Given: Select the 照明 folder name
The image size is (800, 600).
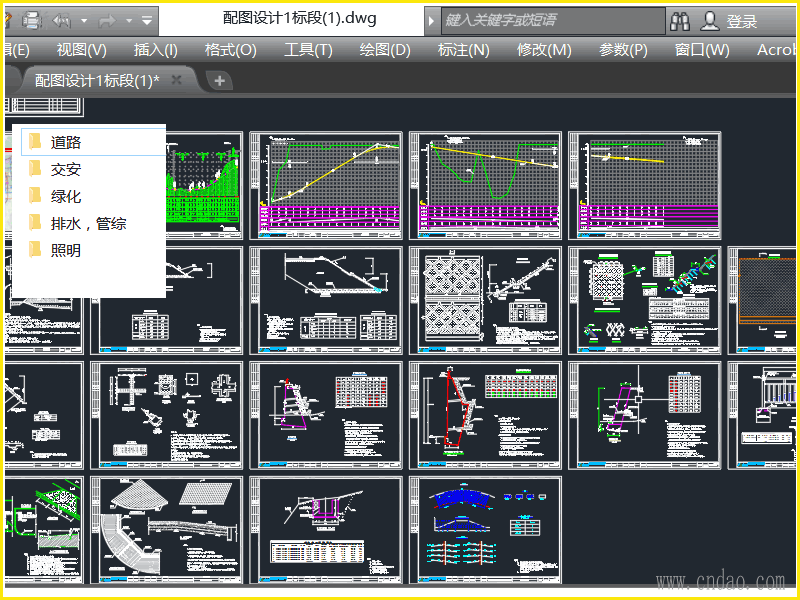Looking at the screenshot, I should click(x=66, y=251).
